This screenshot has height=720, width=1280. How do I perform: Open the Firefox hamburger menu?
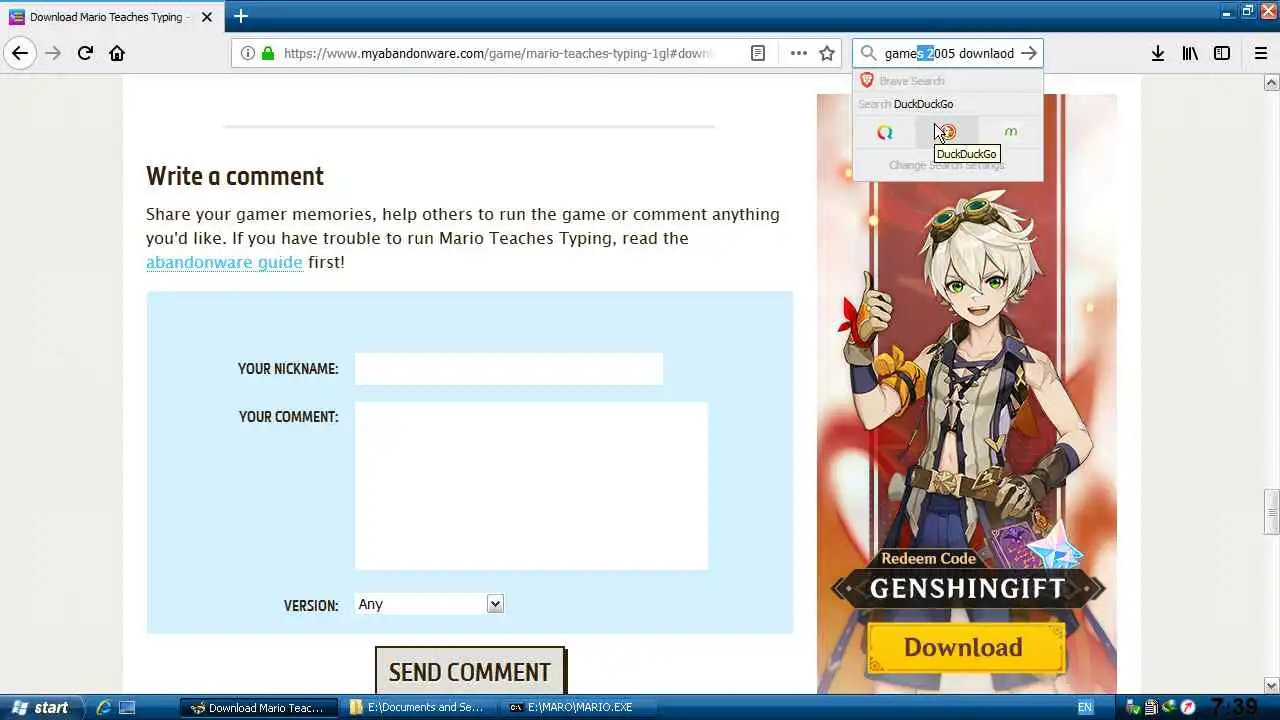coord(1260,53)
